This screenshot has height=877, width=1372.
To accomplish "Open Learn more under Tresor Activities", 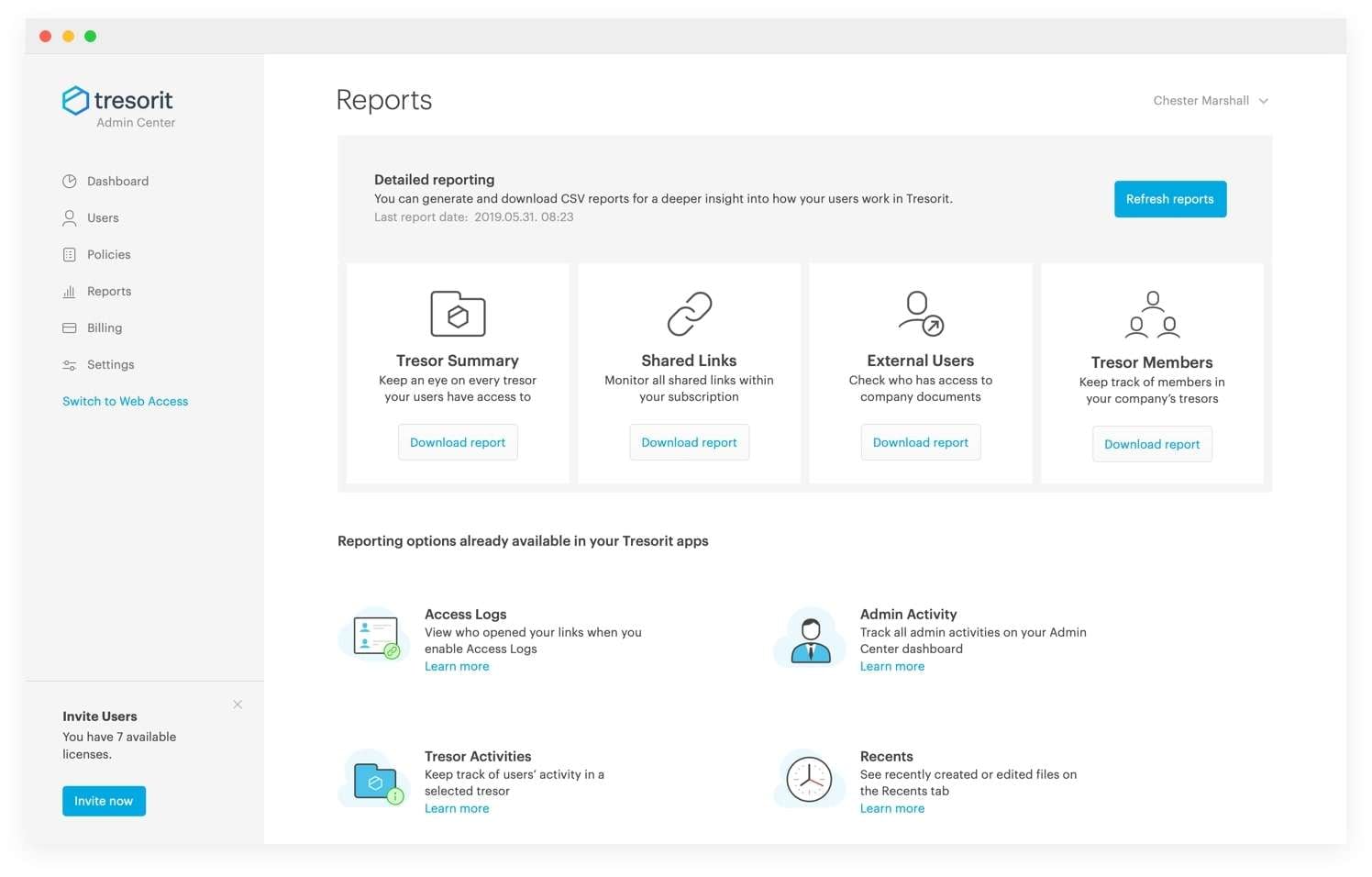I will pyautogui.click(x=457, y=809).
